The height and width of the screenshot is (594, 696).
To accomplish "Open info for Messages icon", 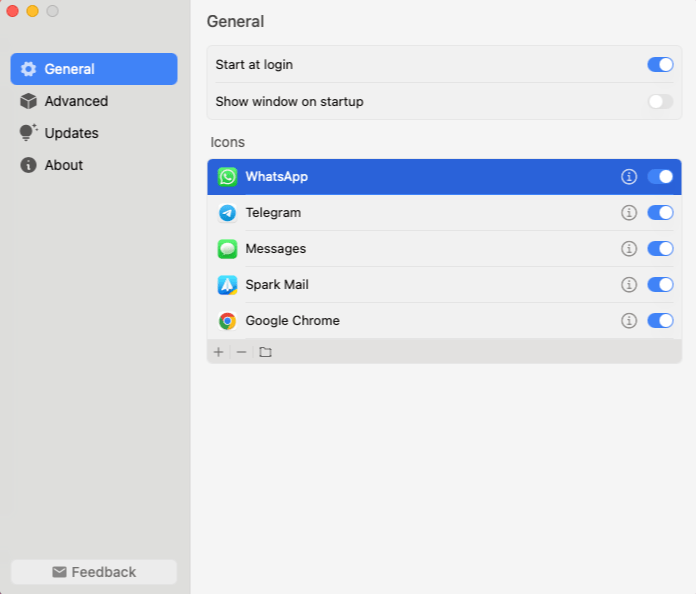I will [629, 249].
